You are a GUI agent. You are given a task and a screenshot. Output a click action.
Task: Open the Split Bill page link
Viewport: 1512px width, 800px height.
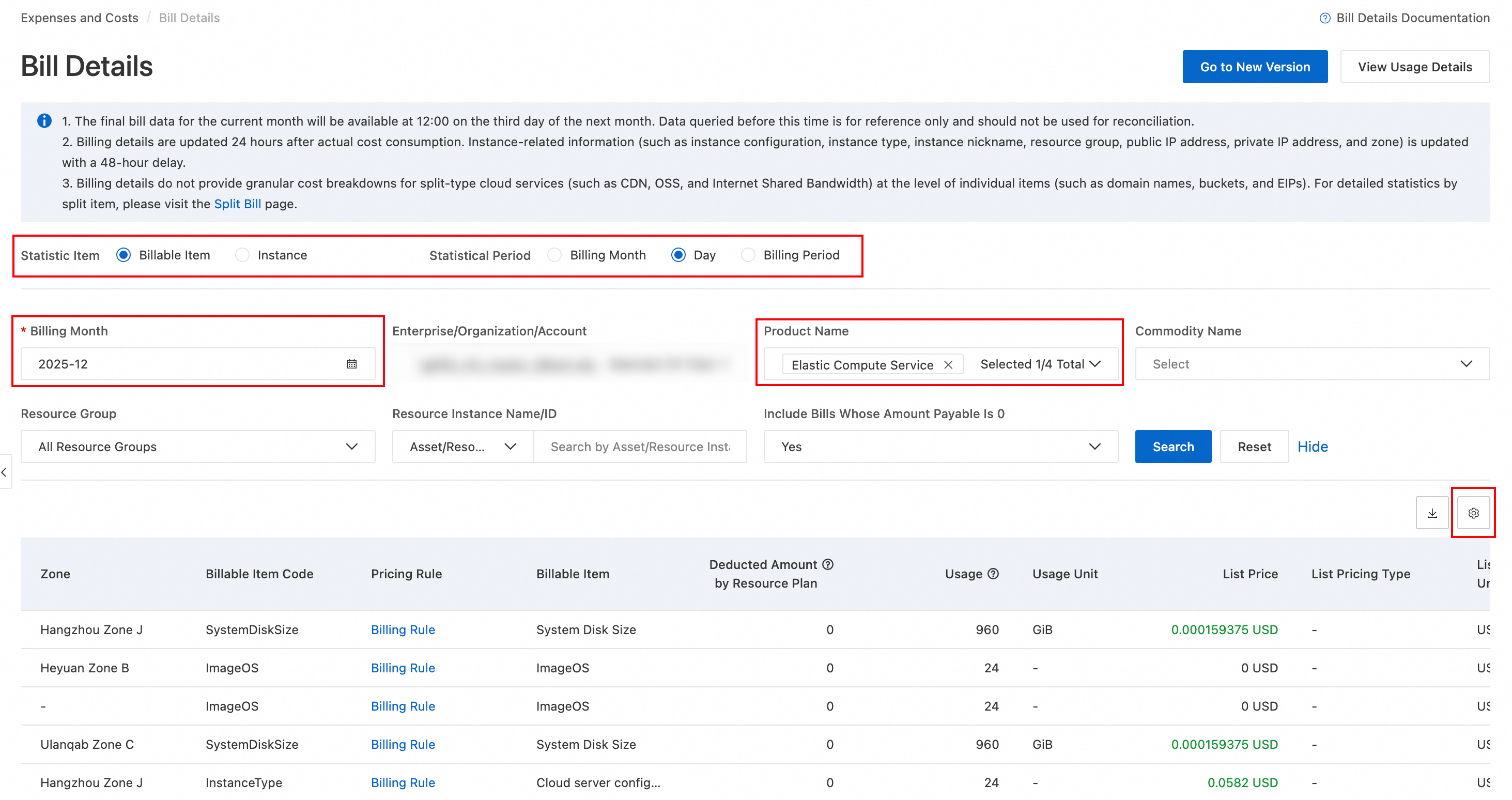coord(237,204)
